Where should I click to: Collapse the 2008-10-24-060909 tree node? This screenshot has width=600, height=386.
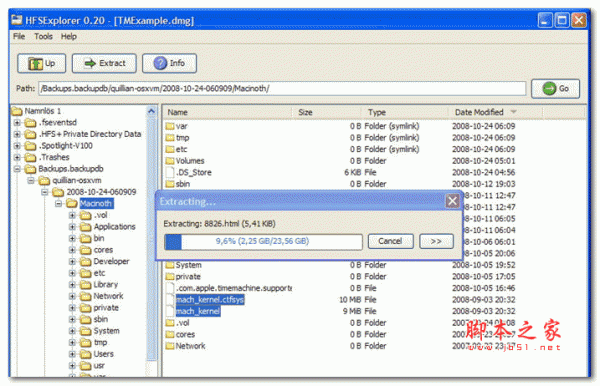44,192
